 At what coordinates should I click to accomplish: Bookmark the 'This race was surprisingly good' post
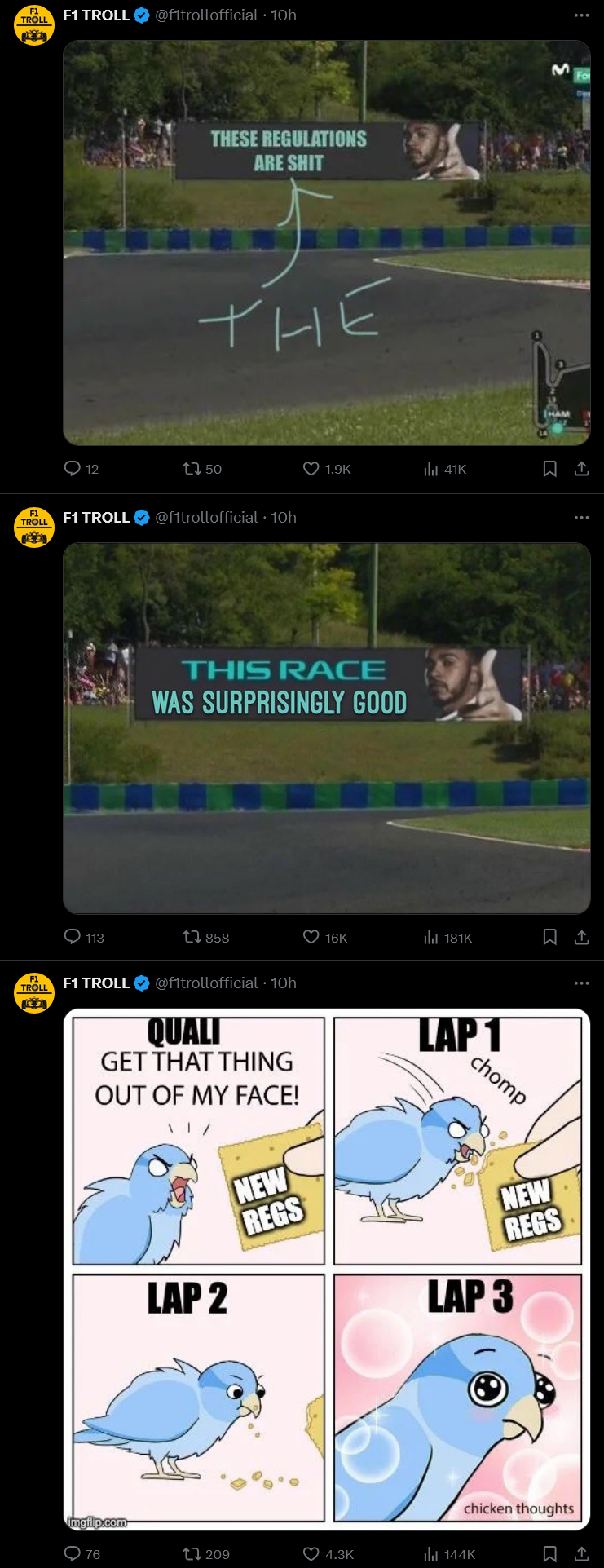click(550, 937)
